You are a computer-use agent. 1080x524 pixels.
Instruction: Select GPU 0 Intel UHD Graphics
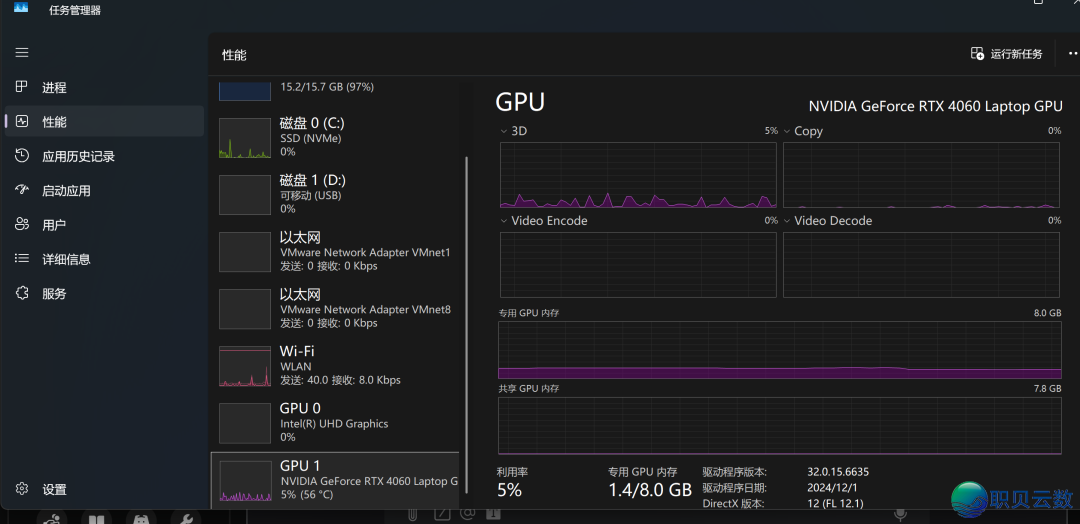click(x=335, y=423)
